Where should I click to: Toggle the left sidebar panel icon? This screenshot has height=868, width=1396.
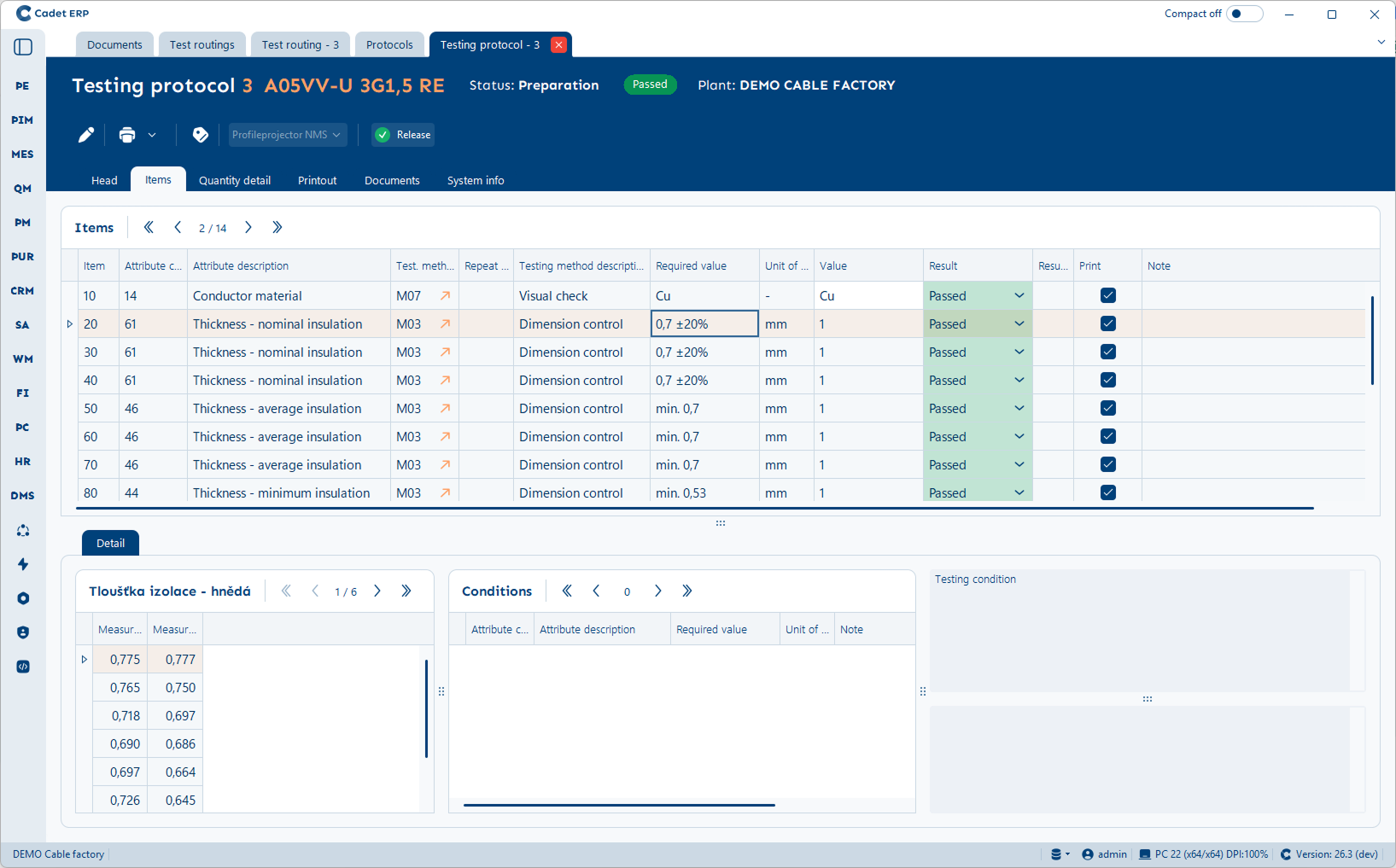pyautogui.click(x=23, y=47)
